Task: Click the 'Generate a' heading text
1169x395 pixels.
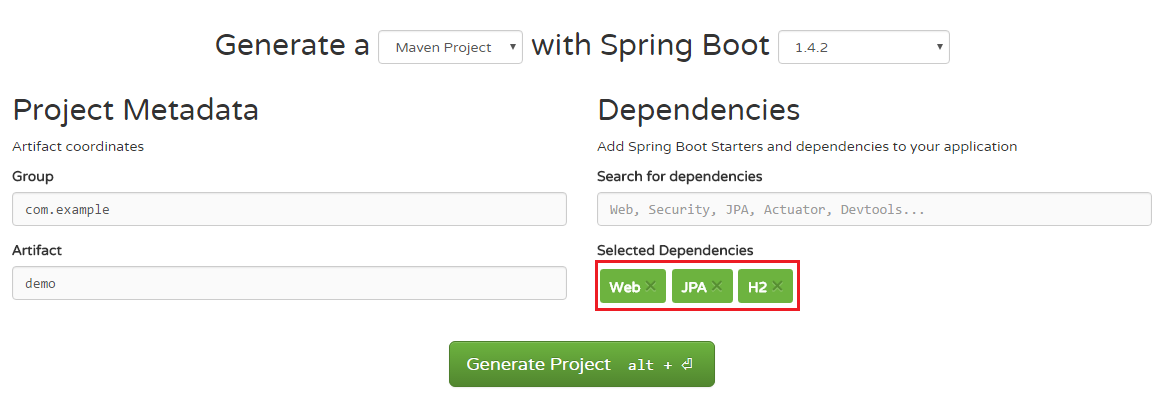Action: 292,45
